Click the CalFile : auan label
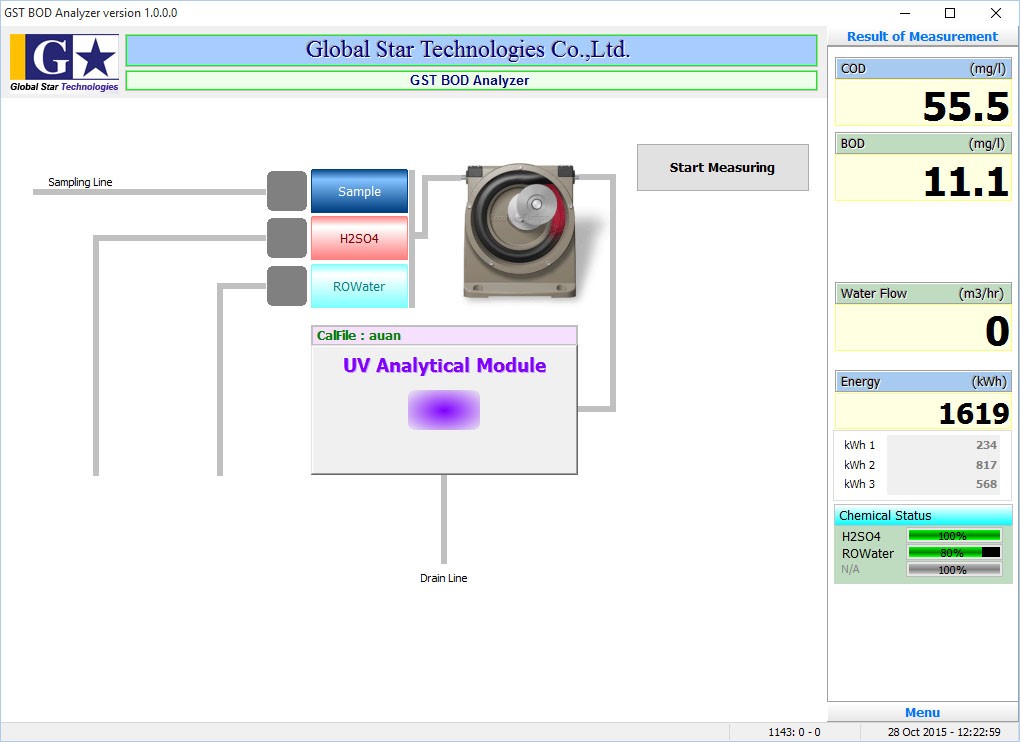 (x=358, y=336)
